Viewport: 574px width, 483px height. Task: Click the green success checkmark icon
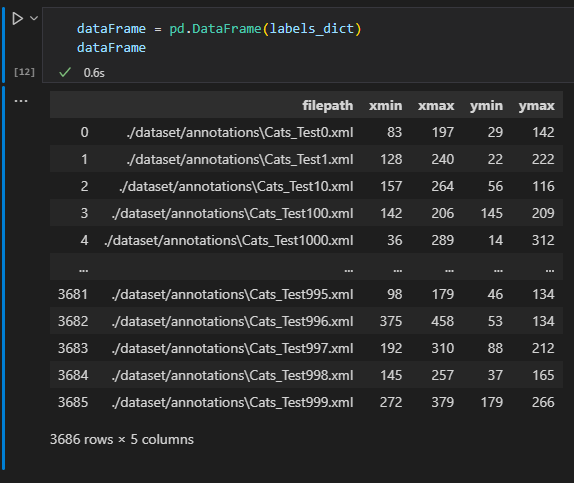click(65, 72)
